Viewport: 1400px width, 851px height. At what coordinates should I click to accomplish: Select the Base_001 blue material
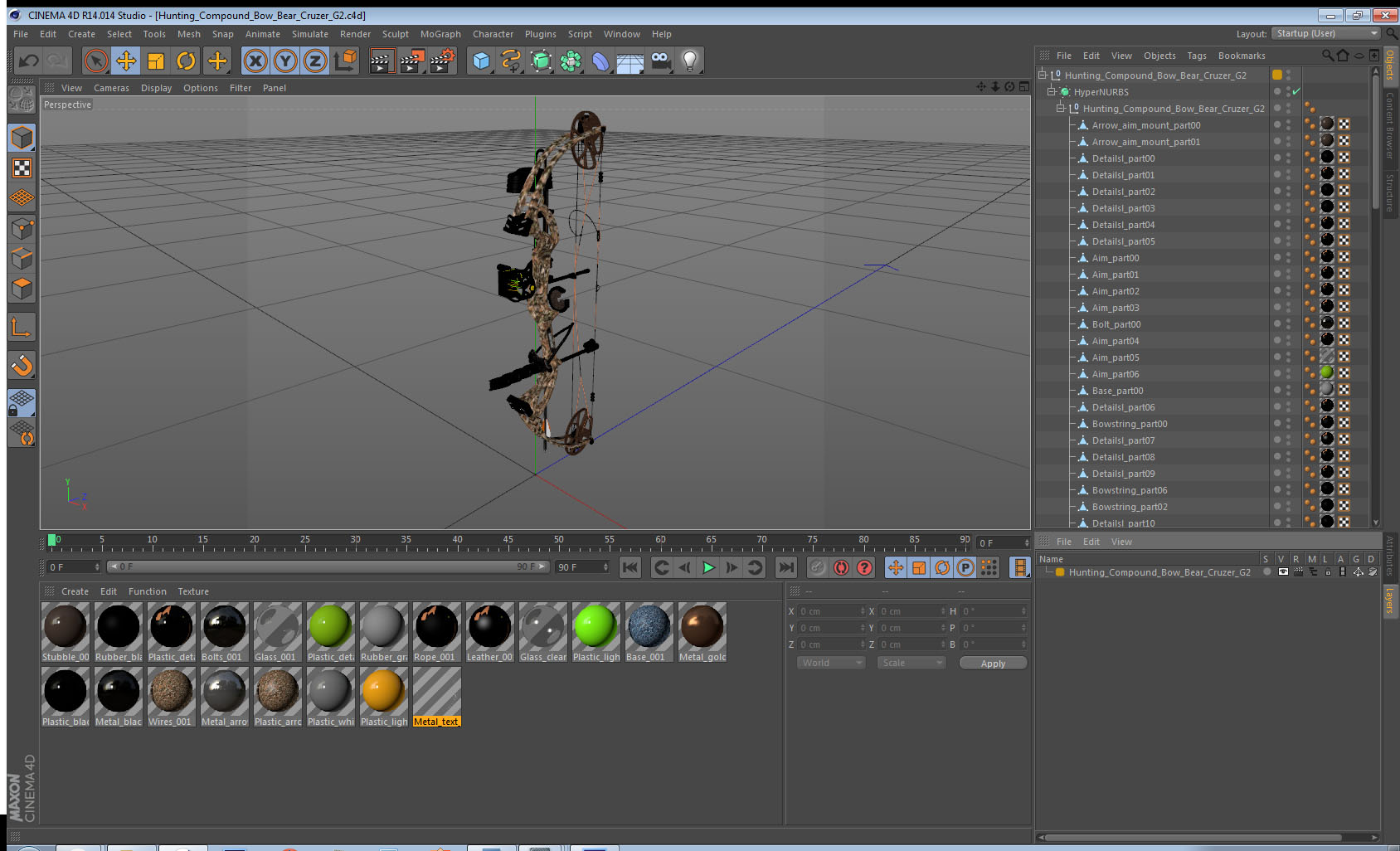(649, 632)
